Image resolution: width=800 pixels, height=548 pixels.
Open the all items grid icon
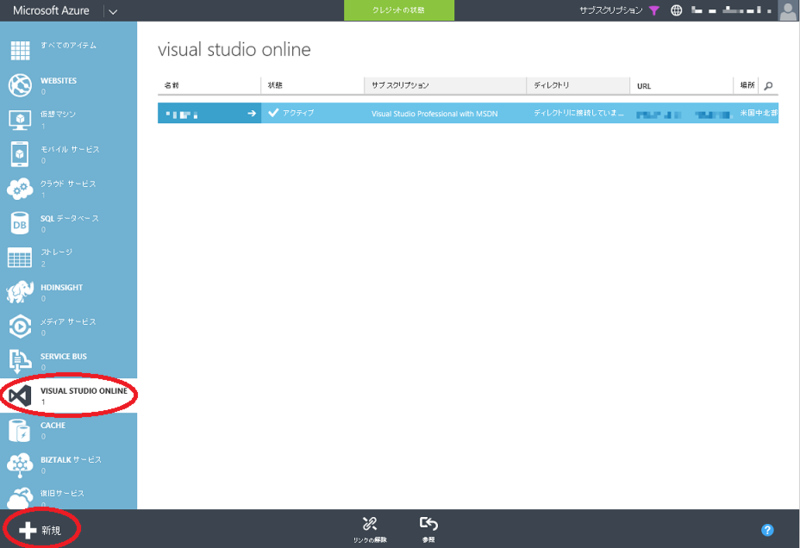20,50
